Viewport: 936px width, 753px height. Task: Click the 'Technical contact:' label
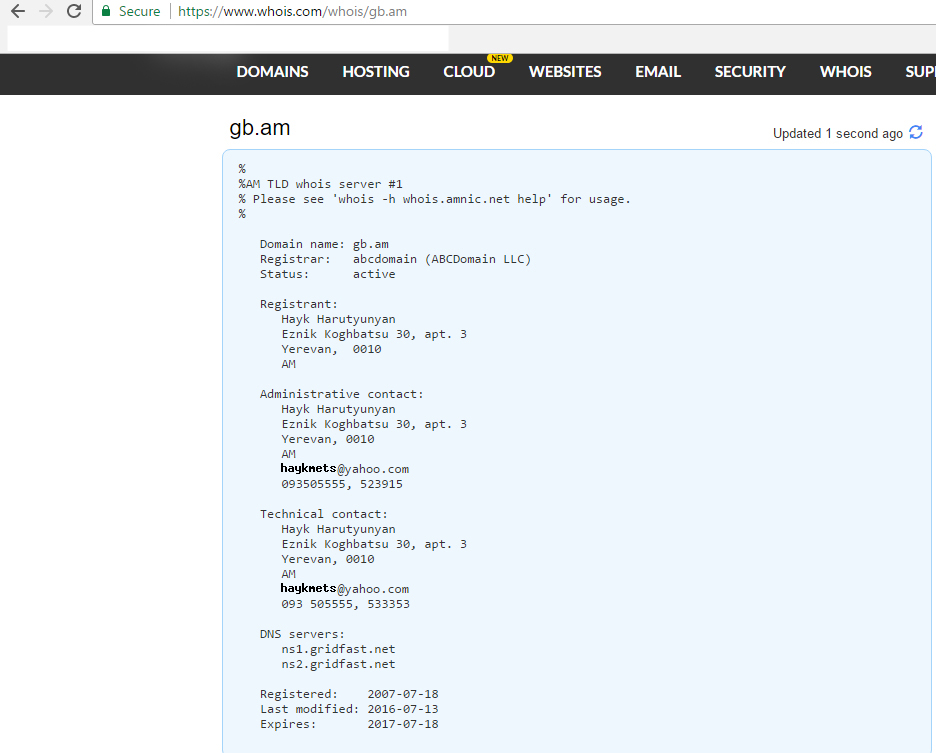324,514
